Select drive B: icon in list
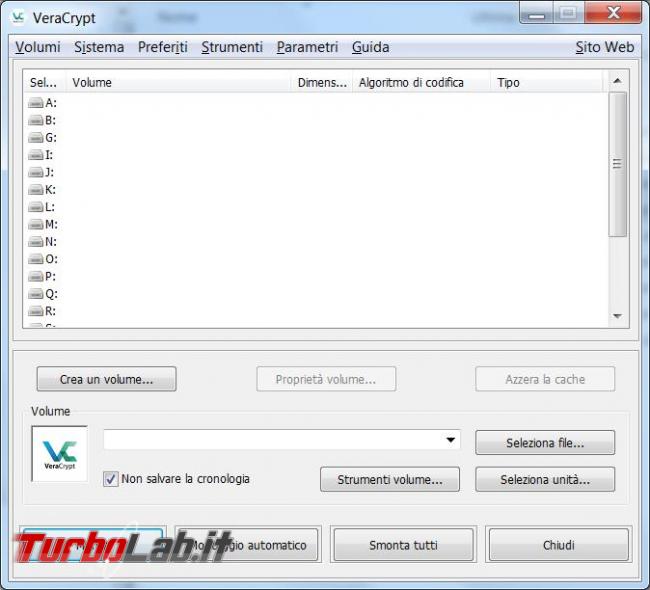Viewport: 650px width, 590px height. click(36, 120)
